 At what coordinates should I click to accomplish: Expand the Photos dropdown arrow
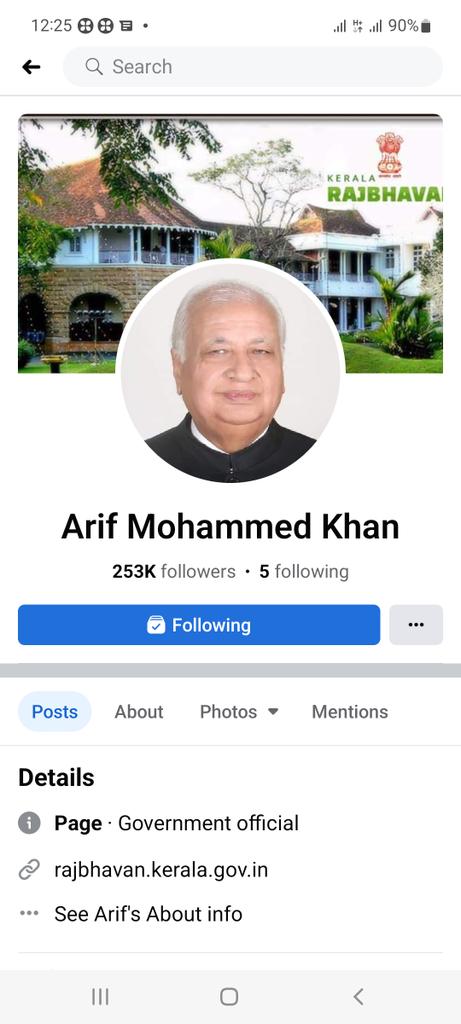[x=273, y=711]
